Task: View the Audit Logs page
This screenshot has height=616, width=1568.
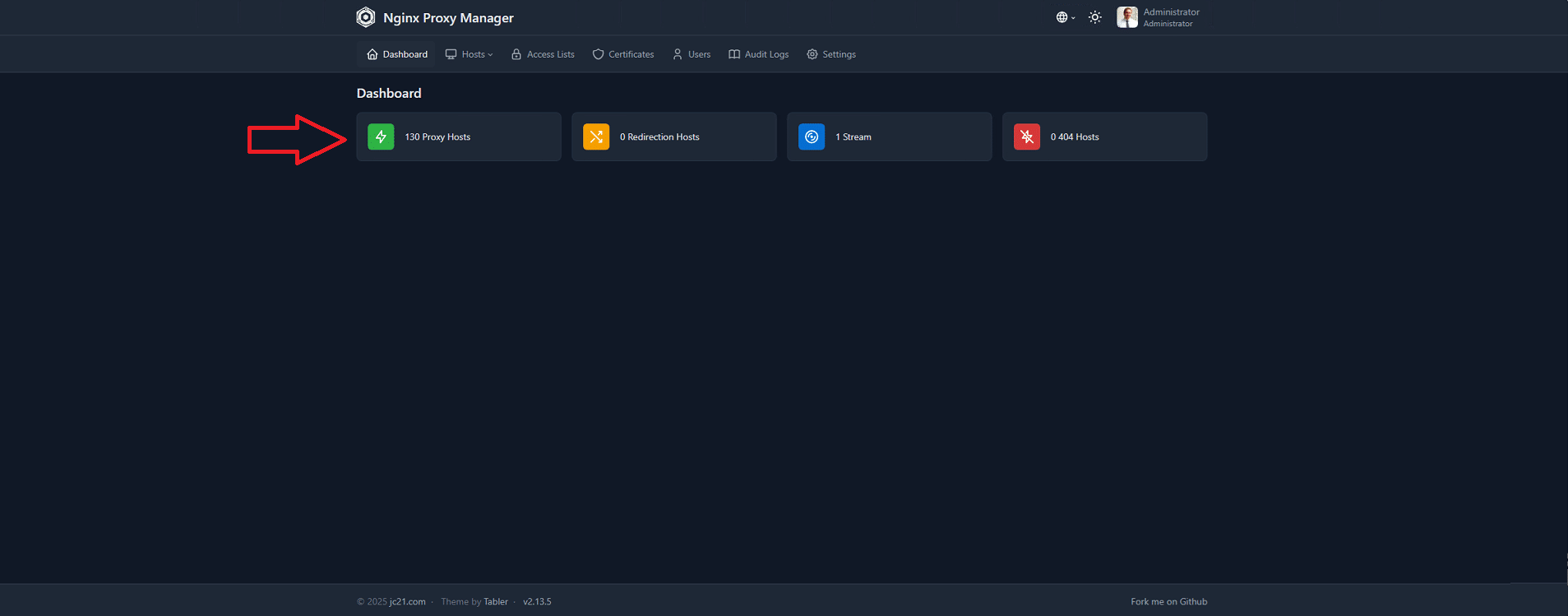Action: click(x=758, y=54)
